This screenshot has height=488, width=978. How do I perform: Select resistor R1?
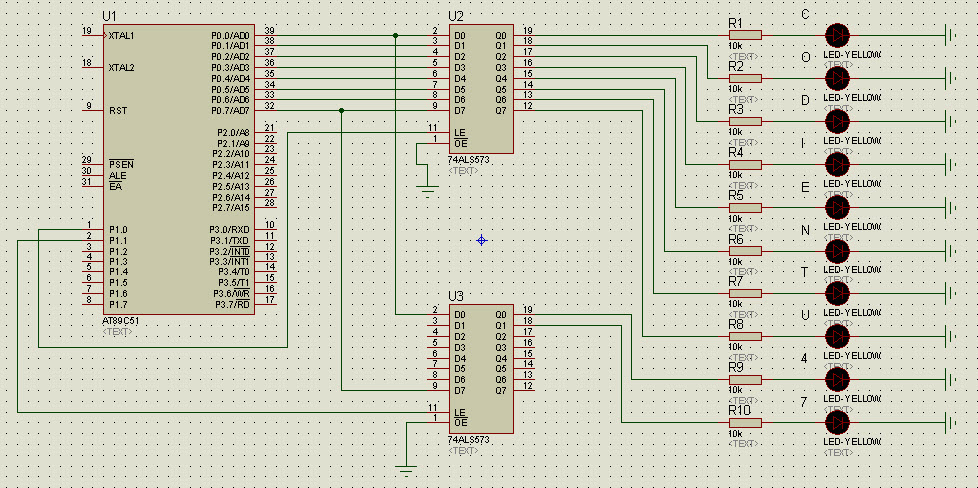coord(745,35)
